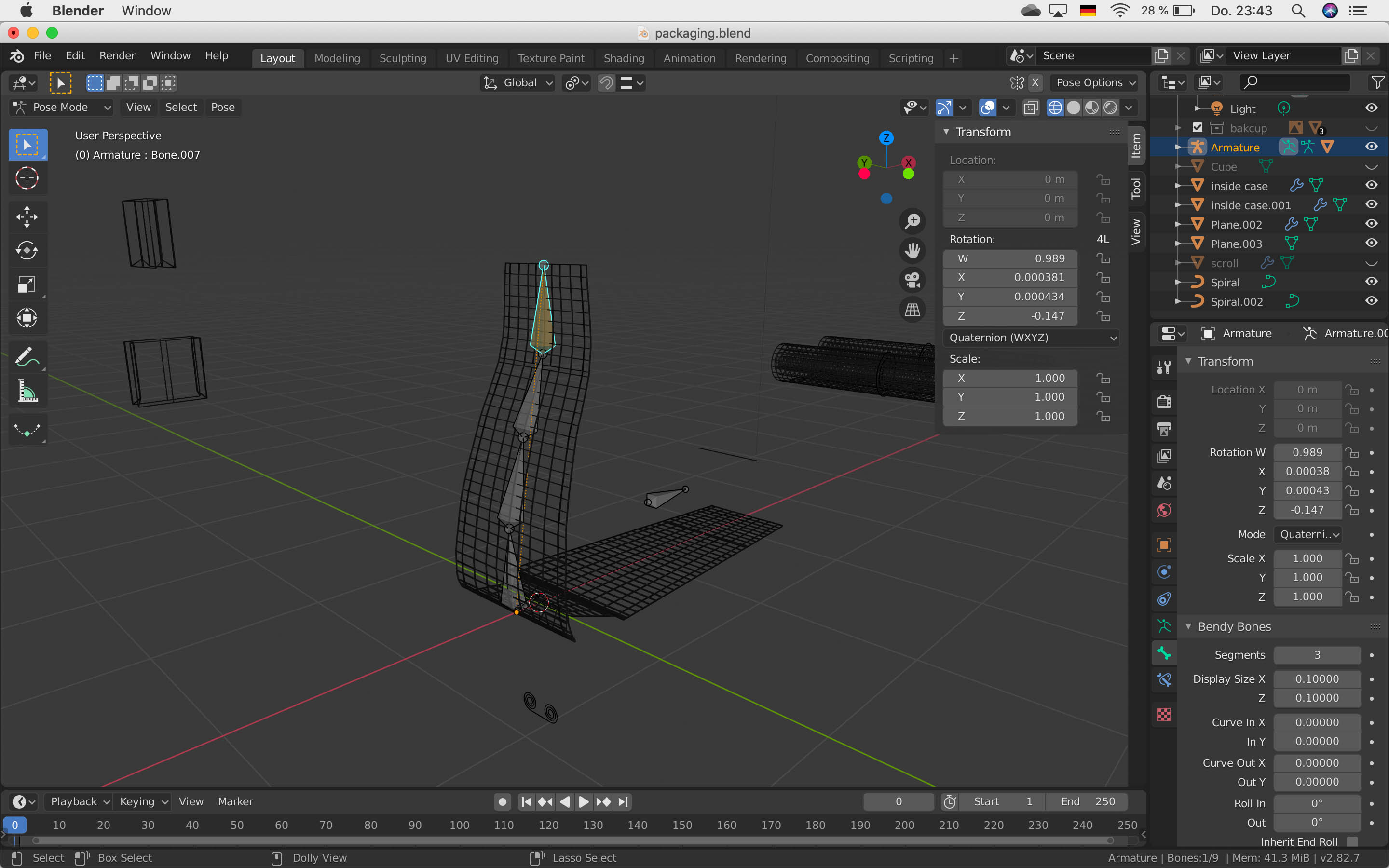Open the File menu
This screenshot has height=868, width=1389.
click(42, 55)
